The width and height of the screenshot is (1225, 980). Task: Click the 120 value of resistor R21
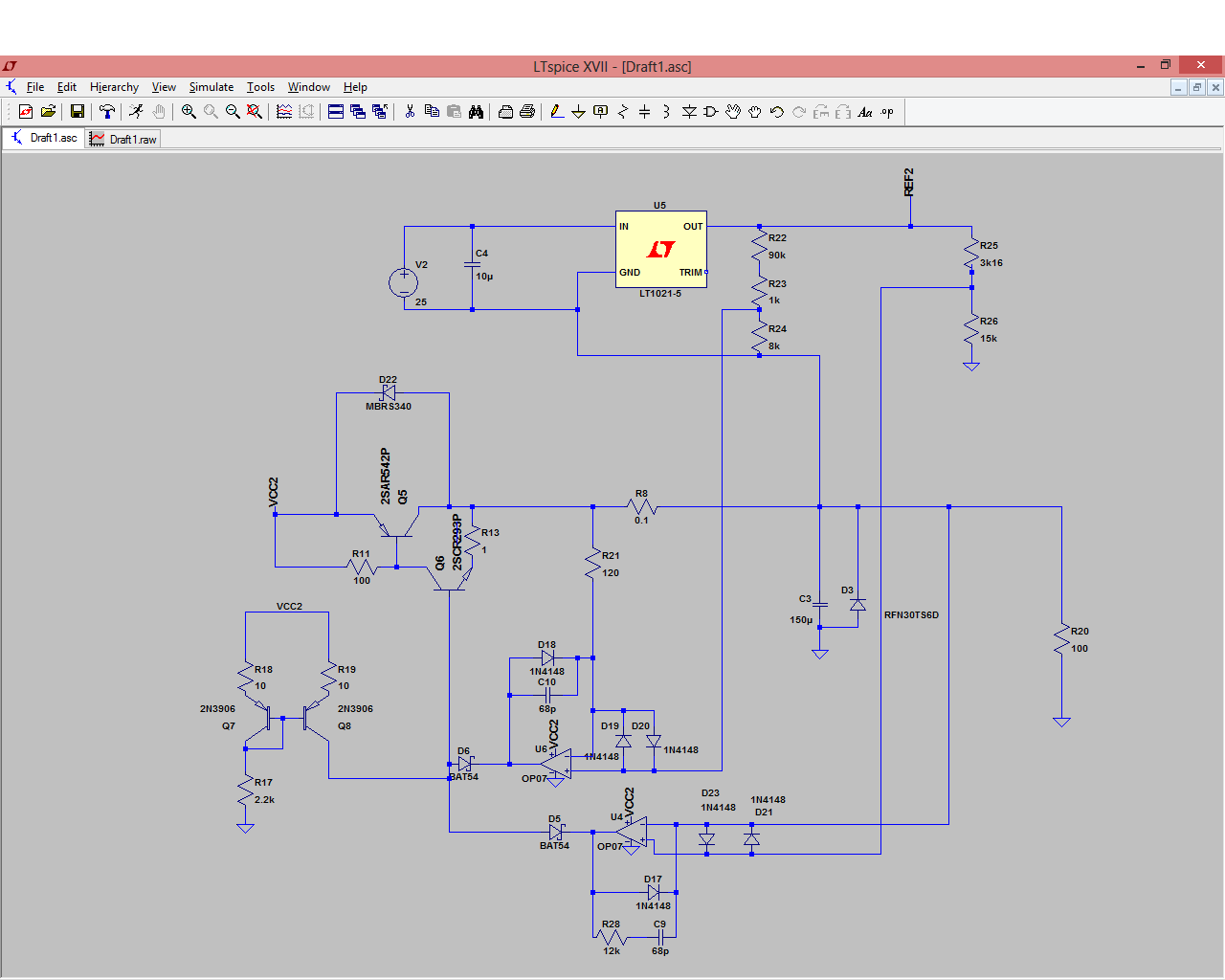(611, 573)
